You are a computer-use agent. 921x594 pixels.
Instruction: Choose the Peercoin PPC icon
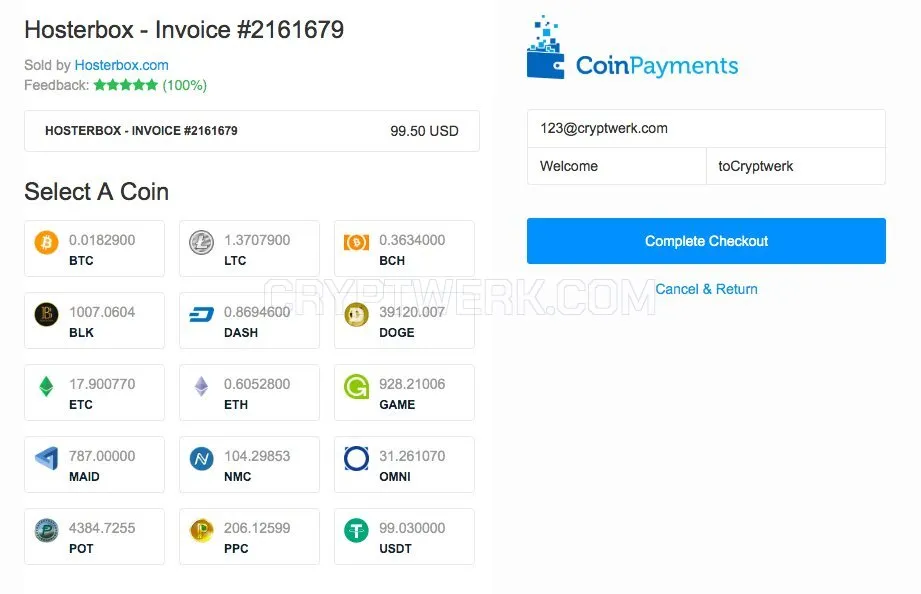[201, 531]
